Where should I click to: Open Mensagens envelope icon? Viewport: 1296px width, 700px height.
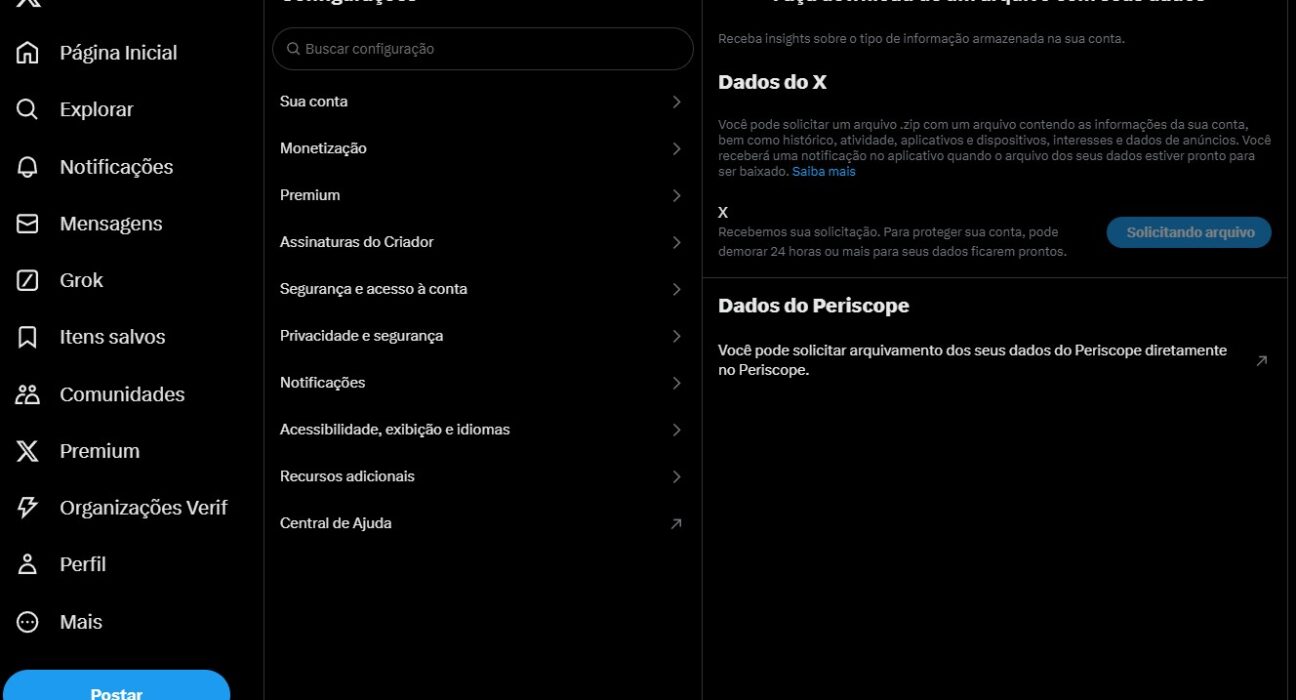pyautogui.click(x=28, y=224)
